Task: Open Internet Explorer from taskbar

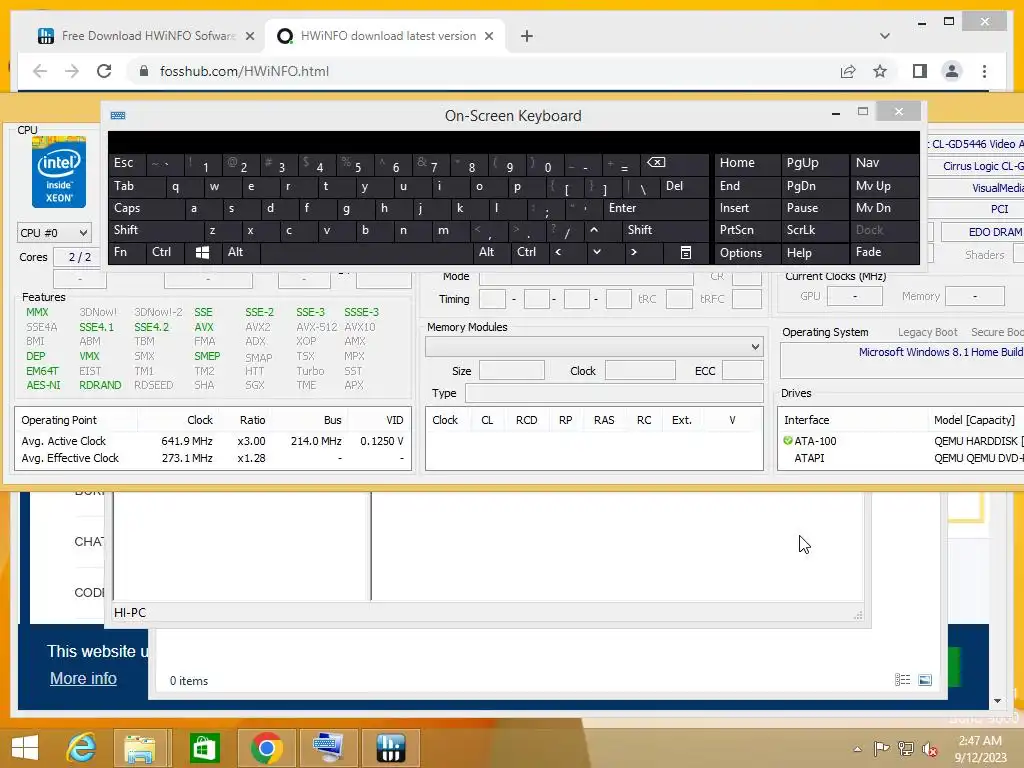Action: click(x=82, y=747)
